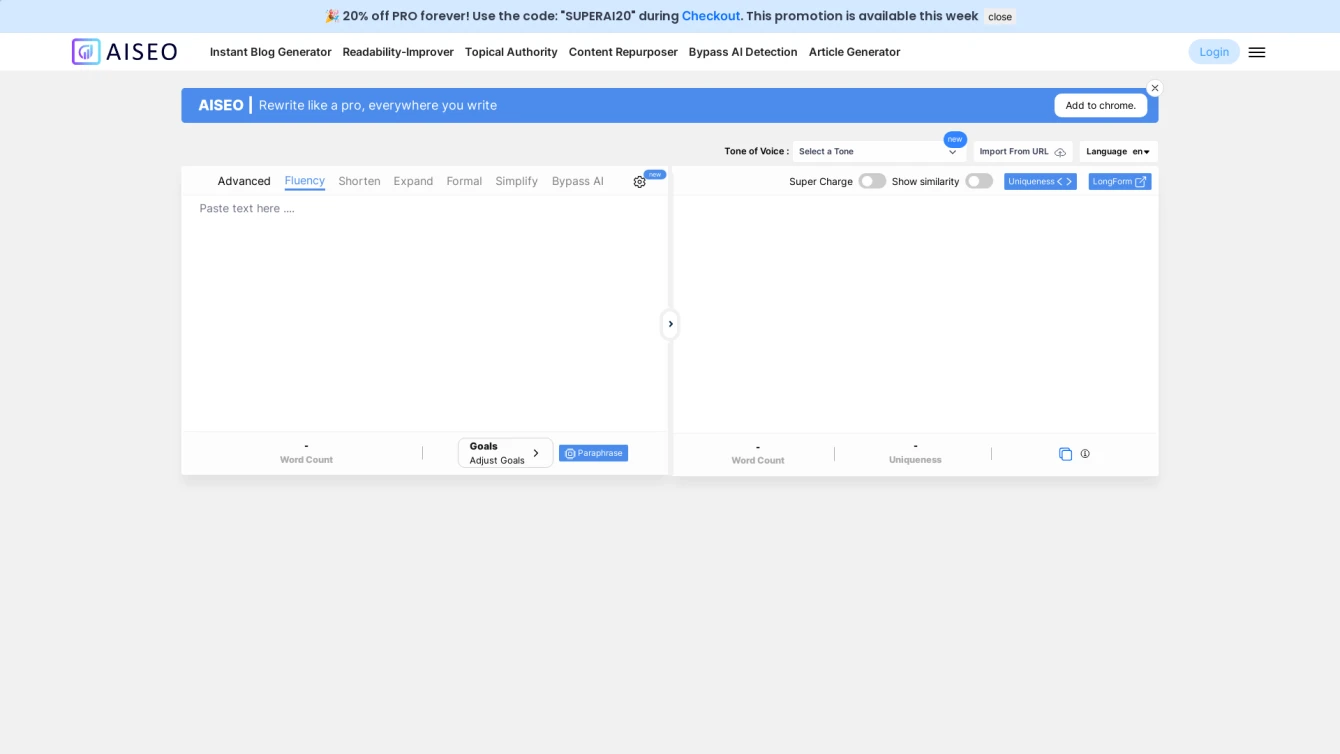Viewport: 1340px width, 754px height.
Task: Open Topical Authority menu item
Action: 511,52
